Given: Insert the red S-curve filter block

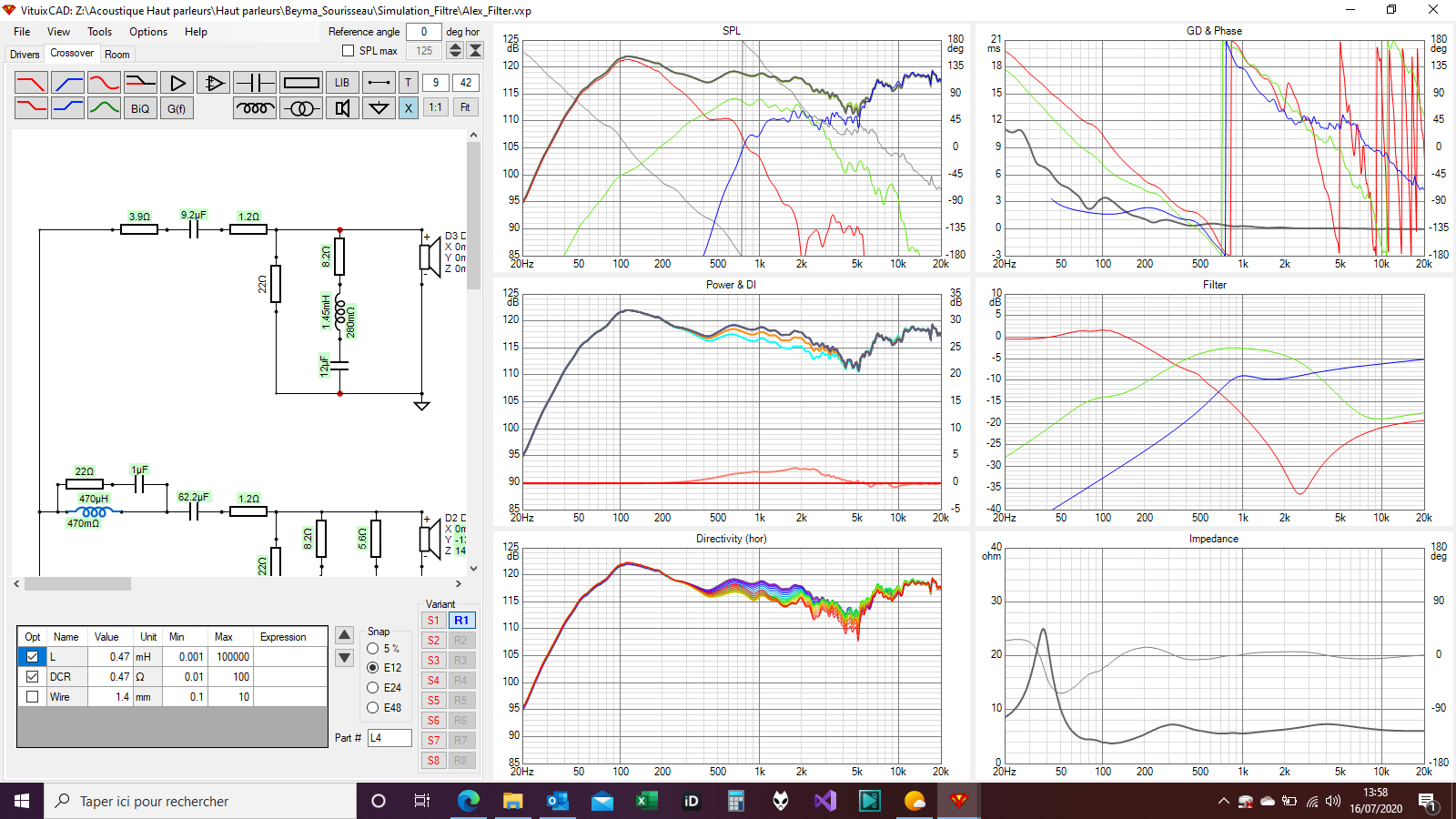Looking at the screenshot, I should (105, 83).
